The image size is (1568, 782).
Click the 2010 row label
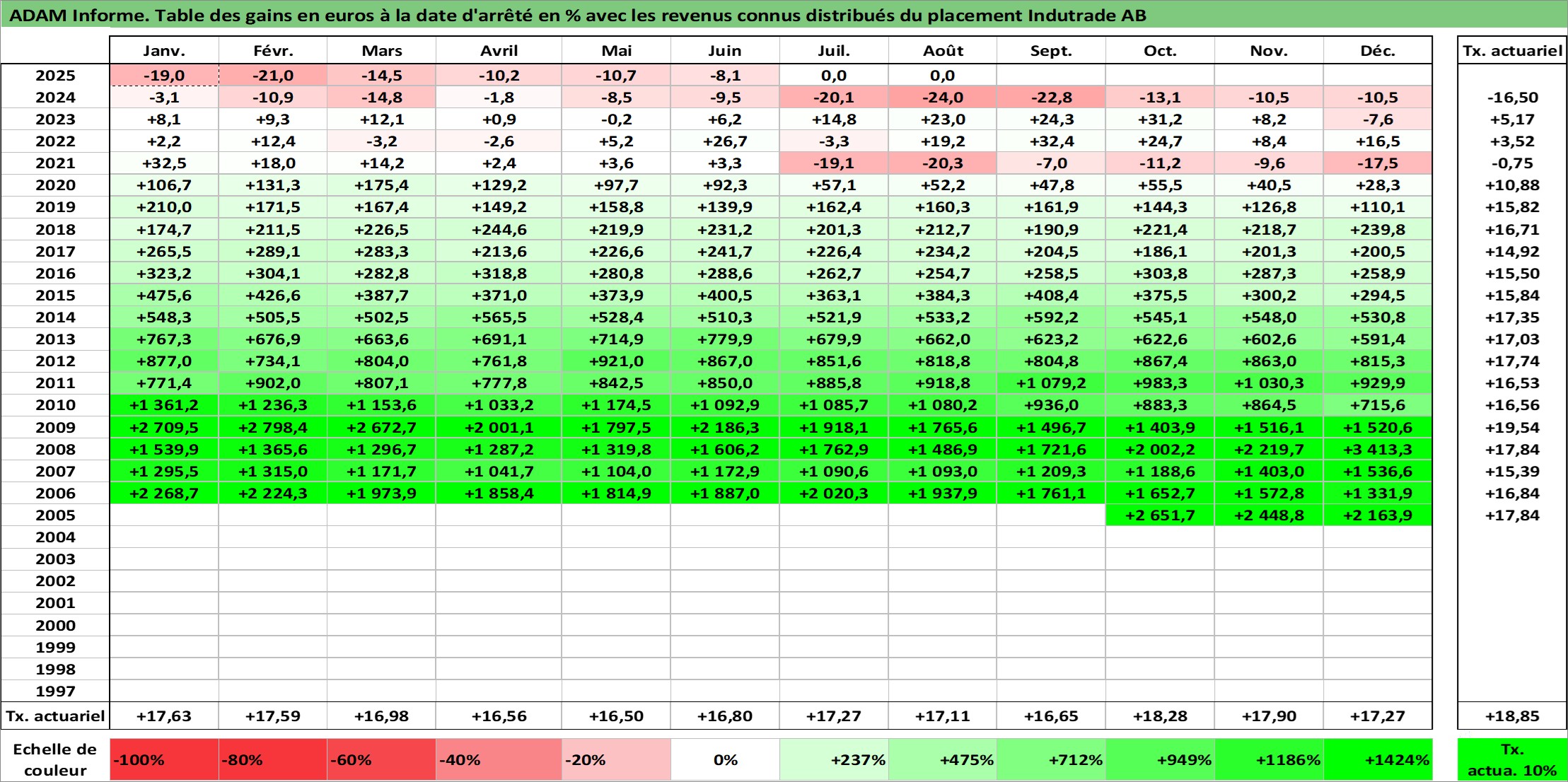(x=55, y=405)
